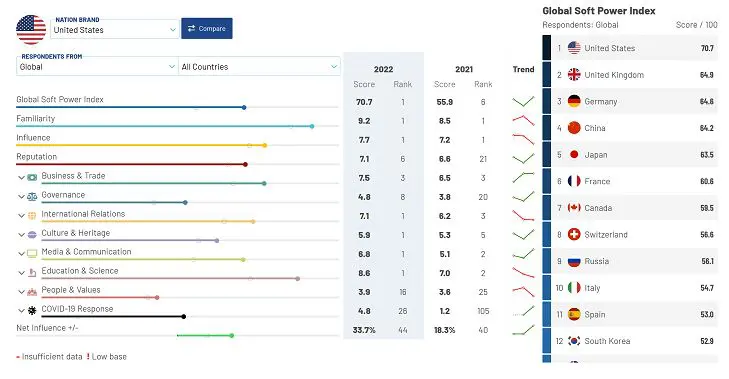Viewport: 729px width, 379px height.
Task: Click the COVID-19 Response trend sparkline
Action: click(x=524, y=311)
